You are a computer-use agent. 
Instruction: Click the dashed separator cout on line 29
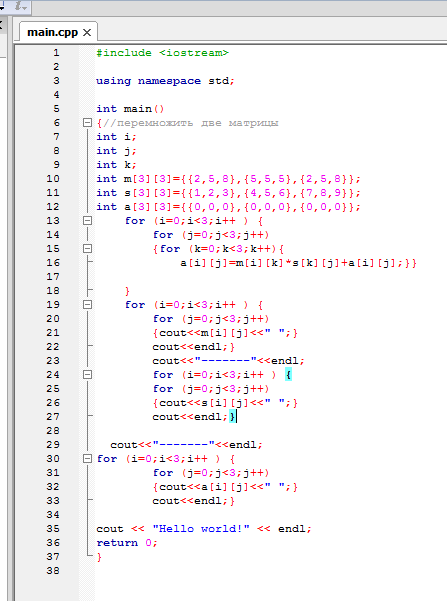(x=186, y=445)
